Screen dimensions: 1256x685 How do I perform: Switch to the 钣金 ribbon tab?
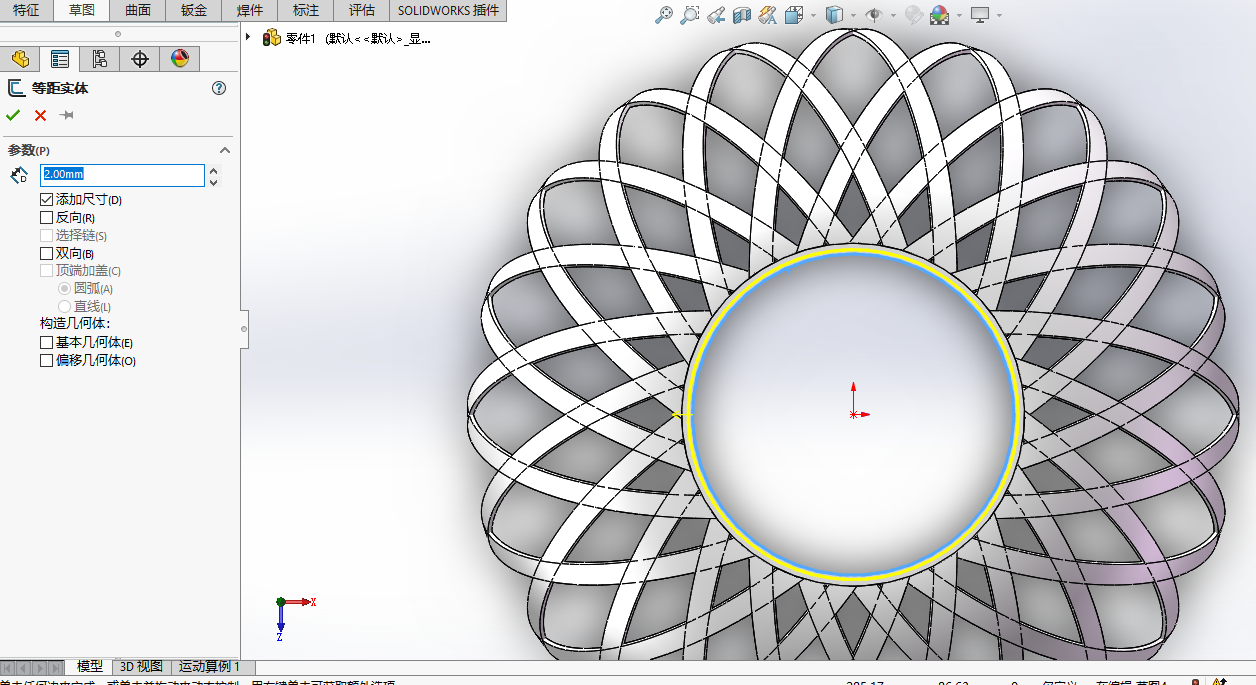(x=194, y=10)
